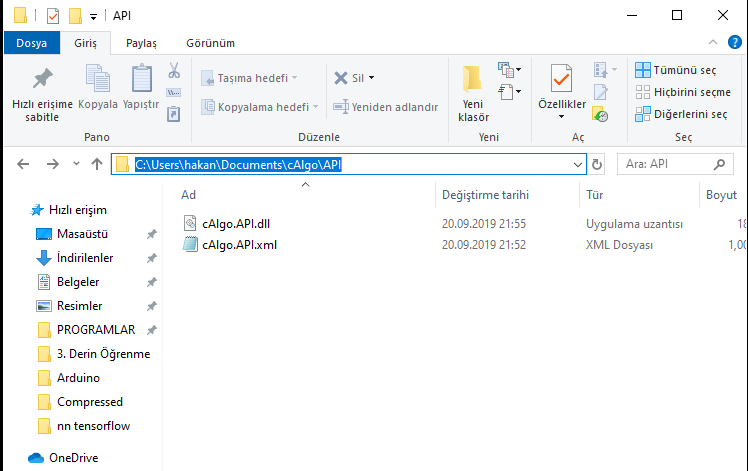Open the Compressed folder in sidebar

click(90, 402)
